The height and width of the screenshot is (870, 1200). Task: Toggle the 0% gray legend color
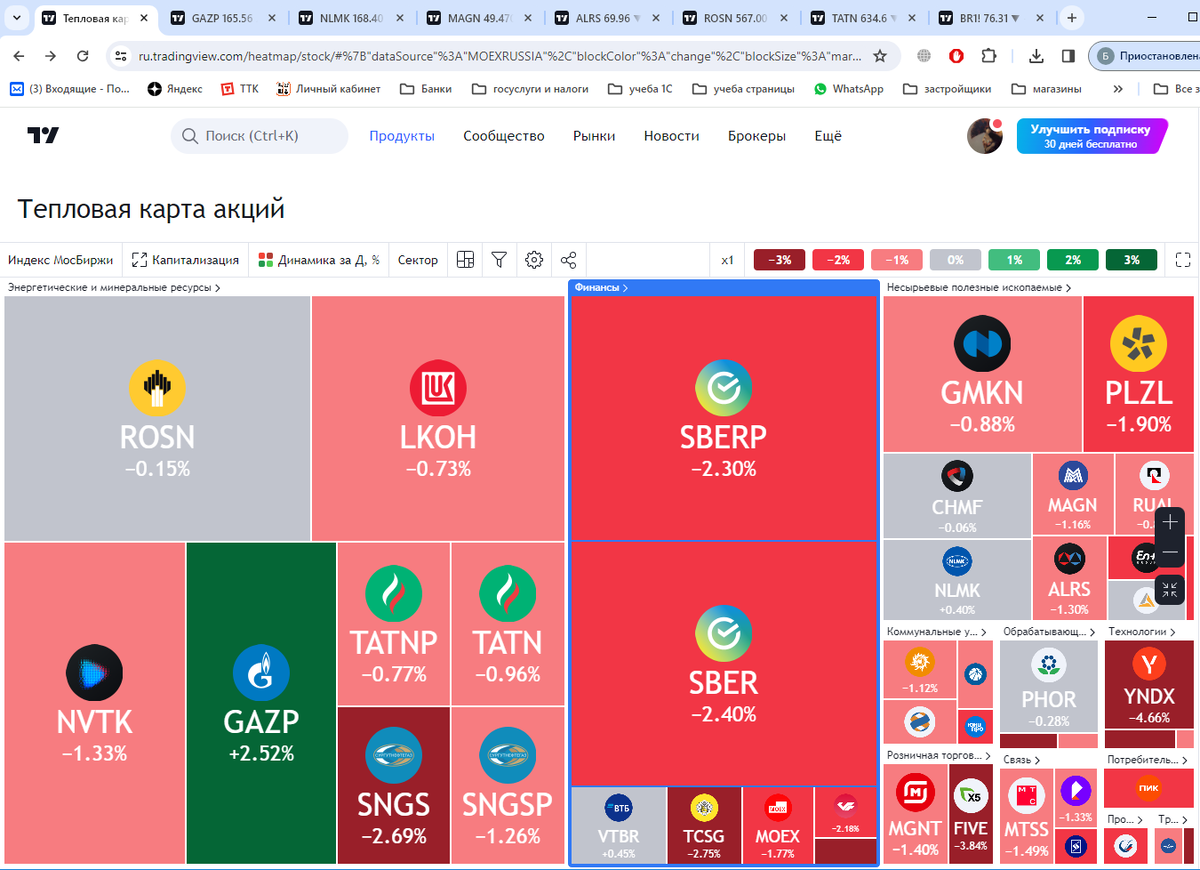[956, 260]
